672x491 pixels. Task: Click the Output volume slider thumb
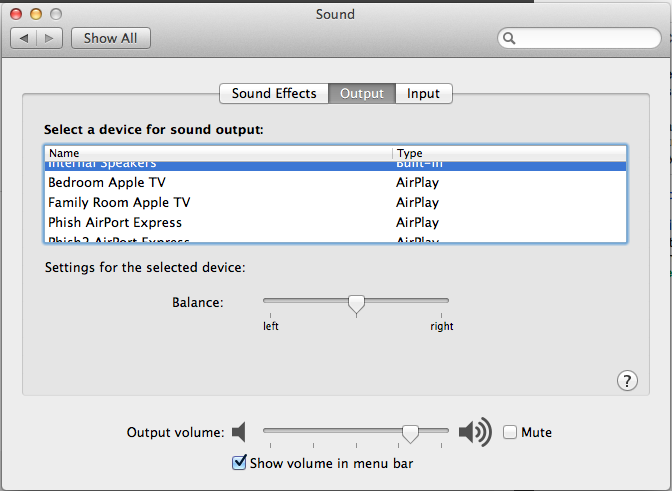(x=410, y=434)
